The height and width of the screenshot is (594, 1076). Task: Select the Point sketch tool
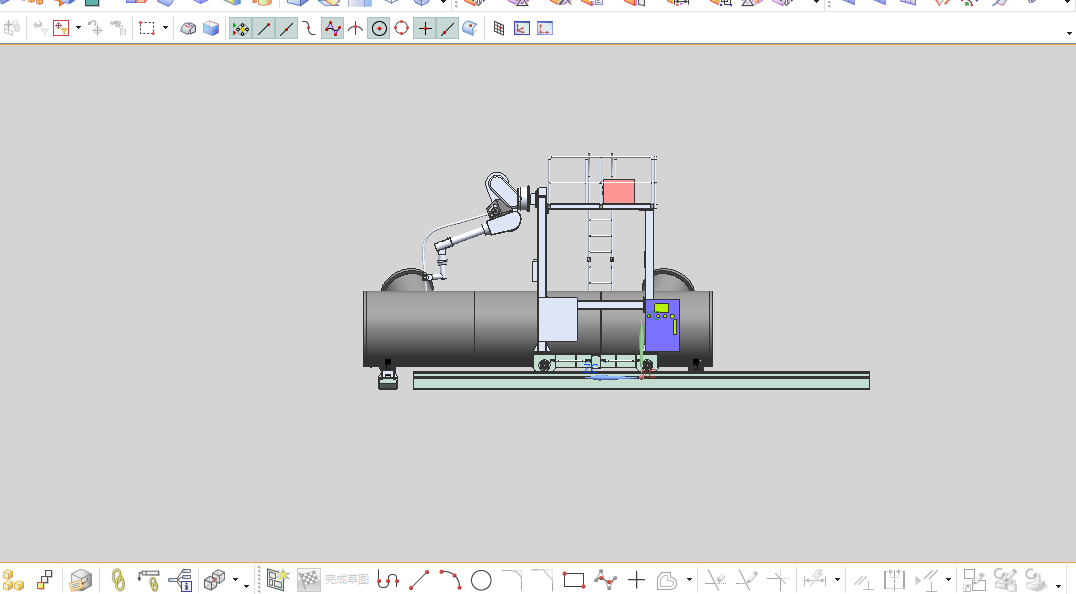pos(636,580)
